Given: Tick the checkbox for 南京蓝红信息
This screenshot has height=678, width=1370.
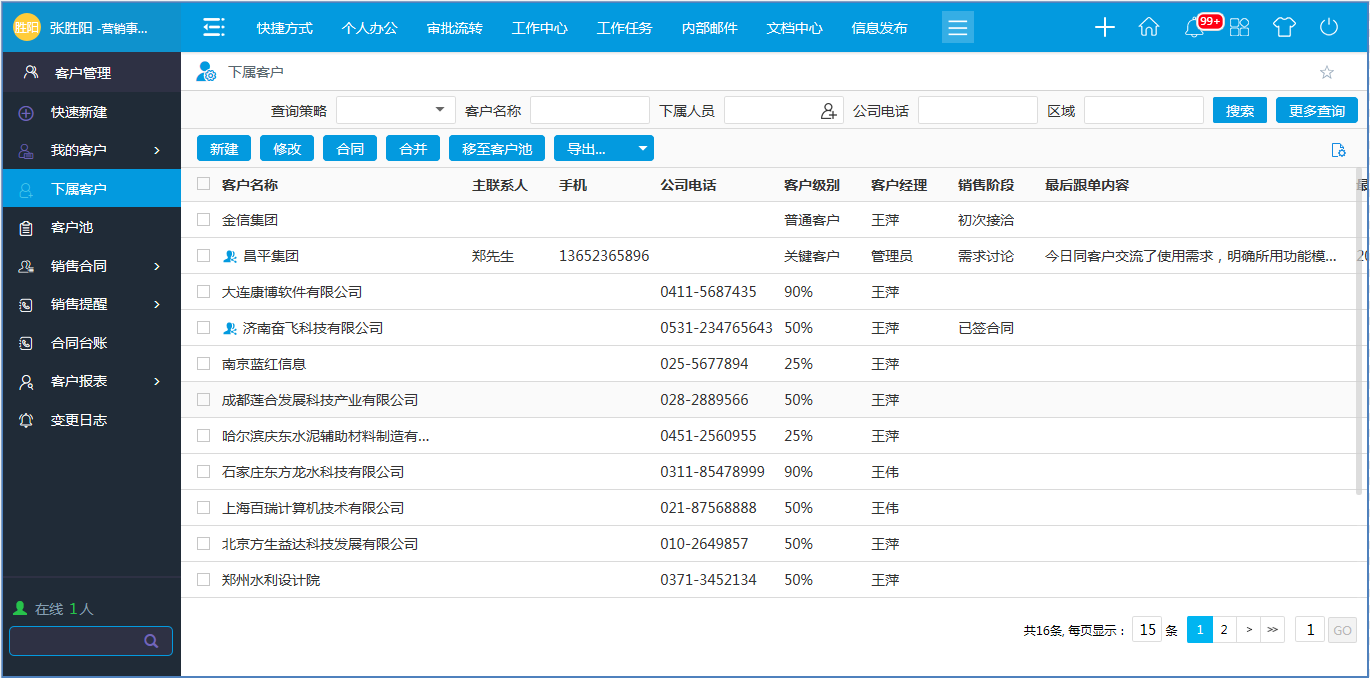Looking at the screenshot, I should pos(204,363).
